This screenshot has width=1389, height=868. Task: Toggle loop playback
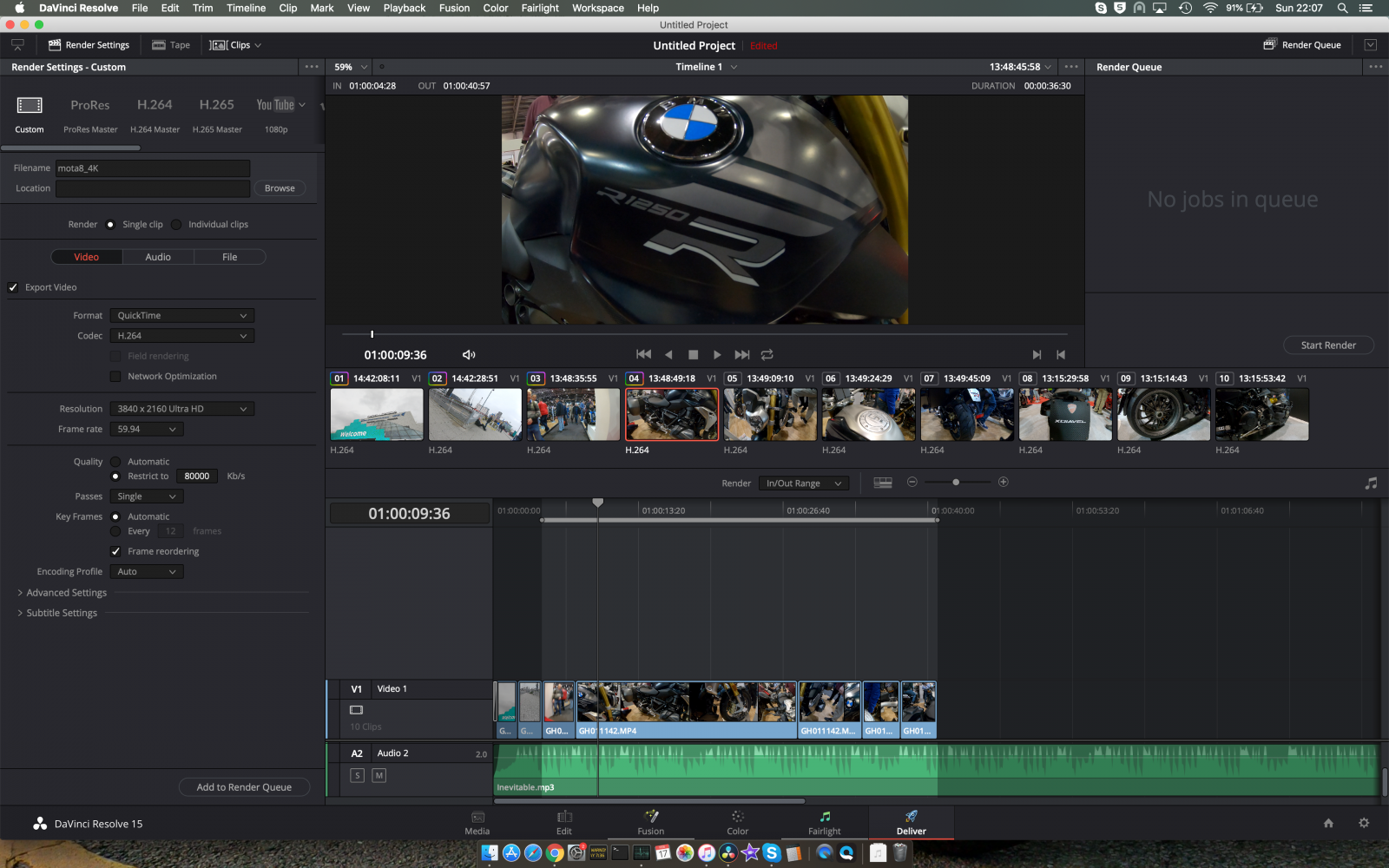[767, 354]
